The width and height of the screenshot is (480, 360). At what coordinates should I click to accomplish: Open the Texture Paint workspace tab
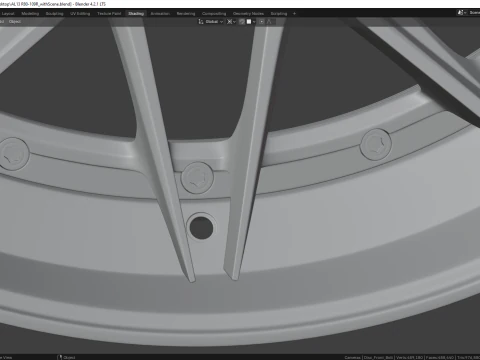[x=109, y=14]
